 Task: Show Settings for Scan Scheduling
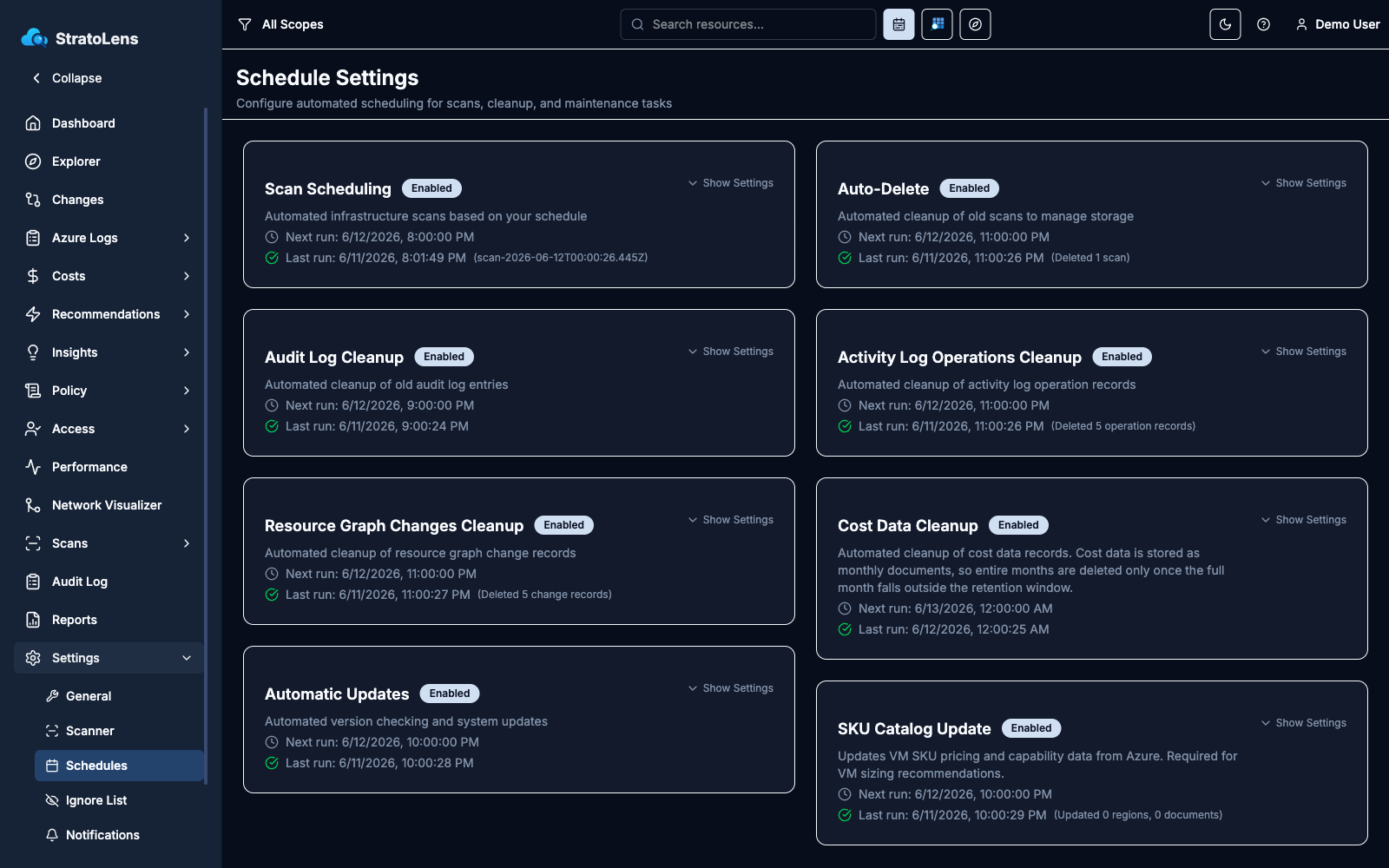tap(730, 183)
